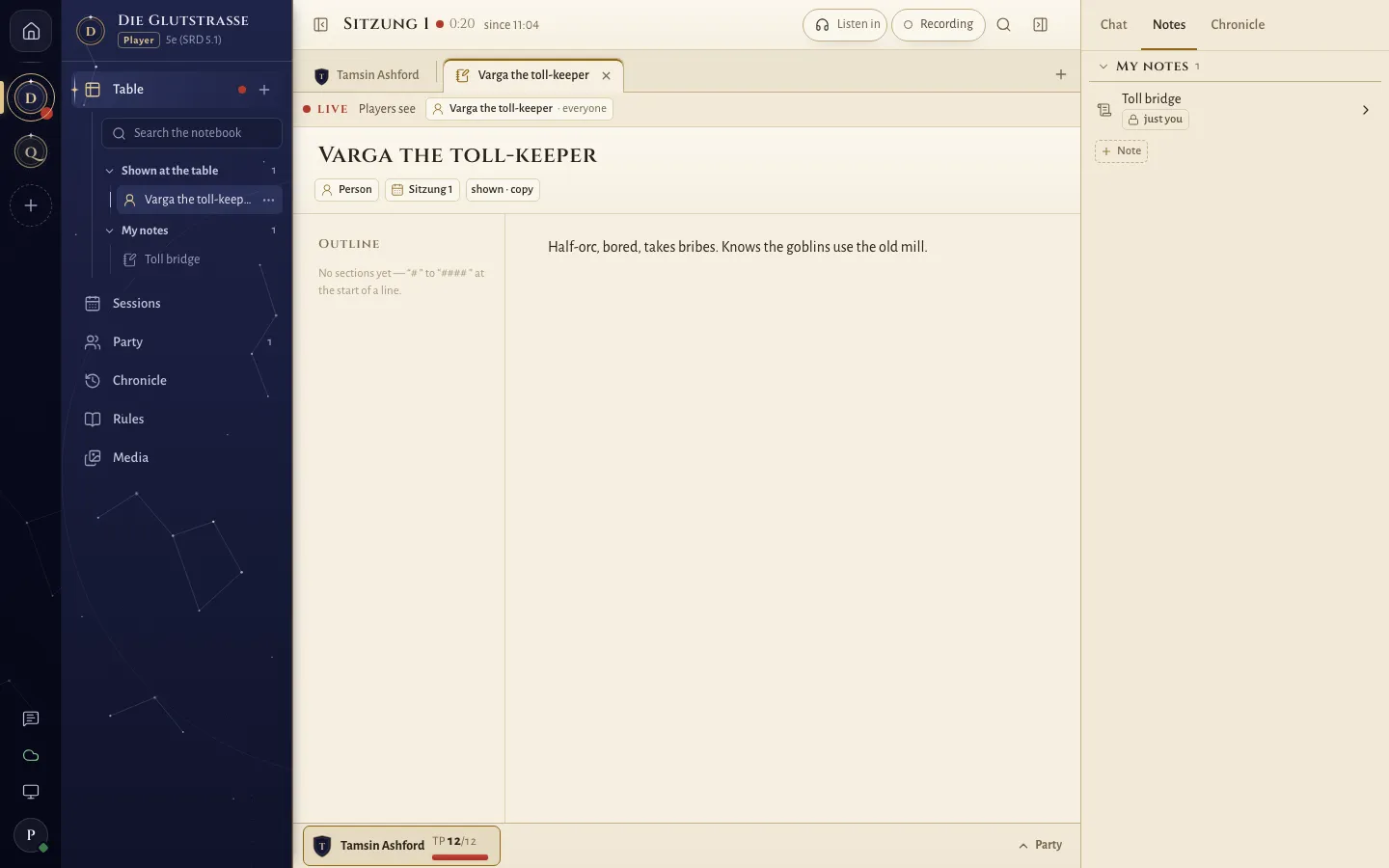
Task: Click the Varga the toll-keeper everyone chip
Action: click(519, 109)
